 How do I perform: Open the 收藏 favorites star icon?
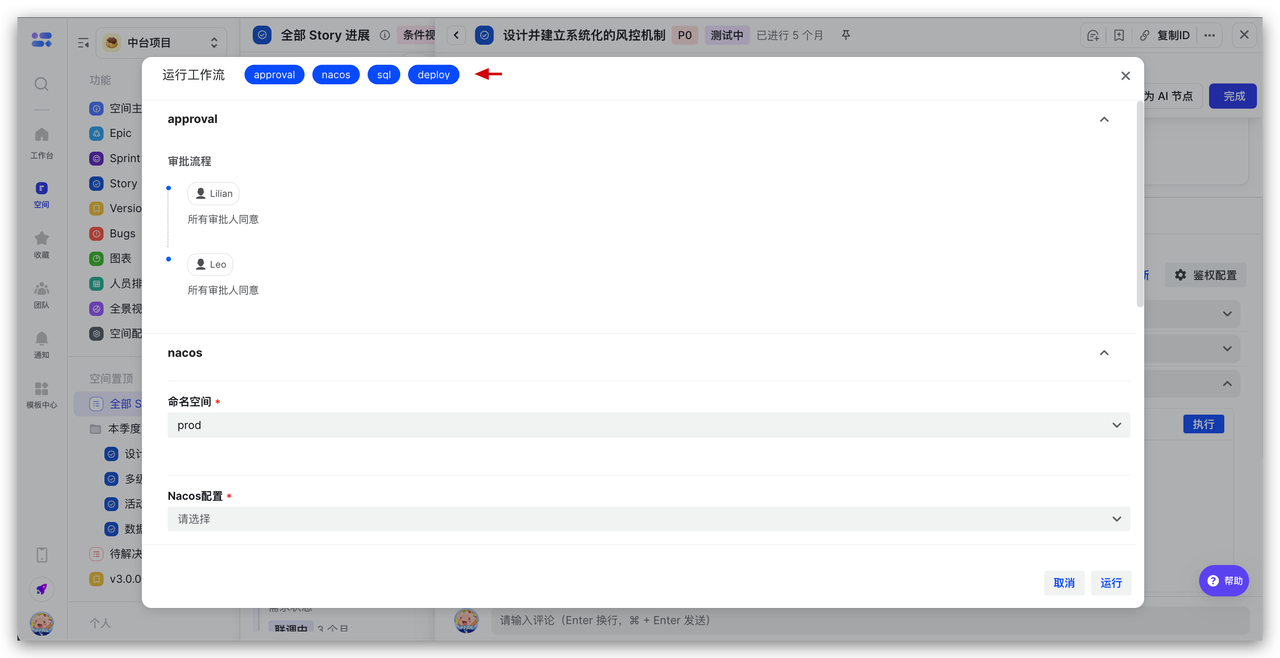[x=41, y=243]
